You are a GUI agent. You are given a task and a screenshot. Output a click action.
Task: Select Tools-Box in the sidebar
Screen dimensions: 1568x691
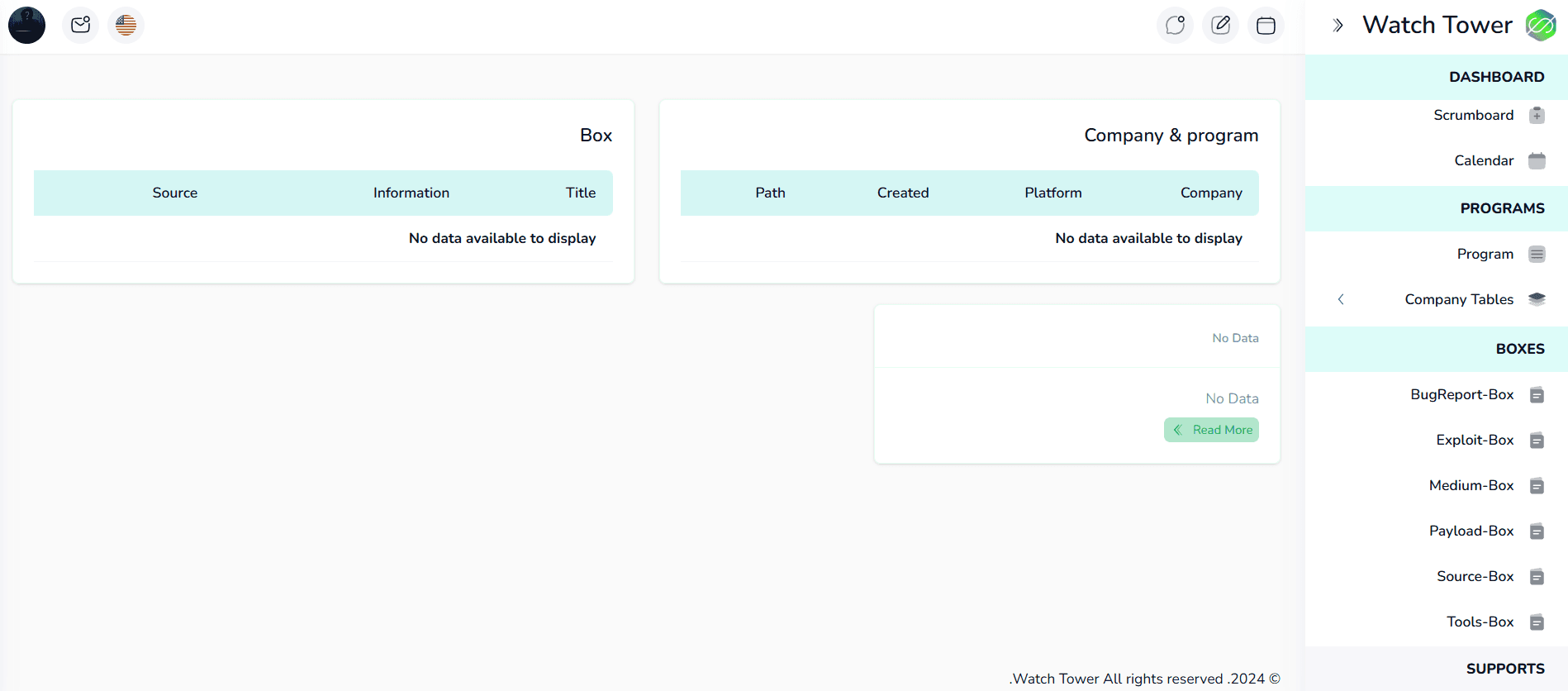pyautogui.click(x=1480, y=622)
